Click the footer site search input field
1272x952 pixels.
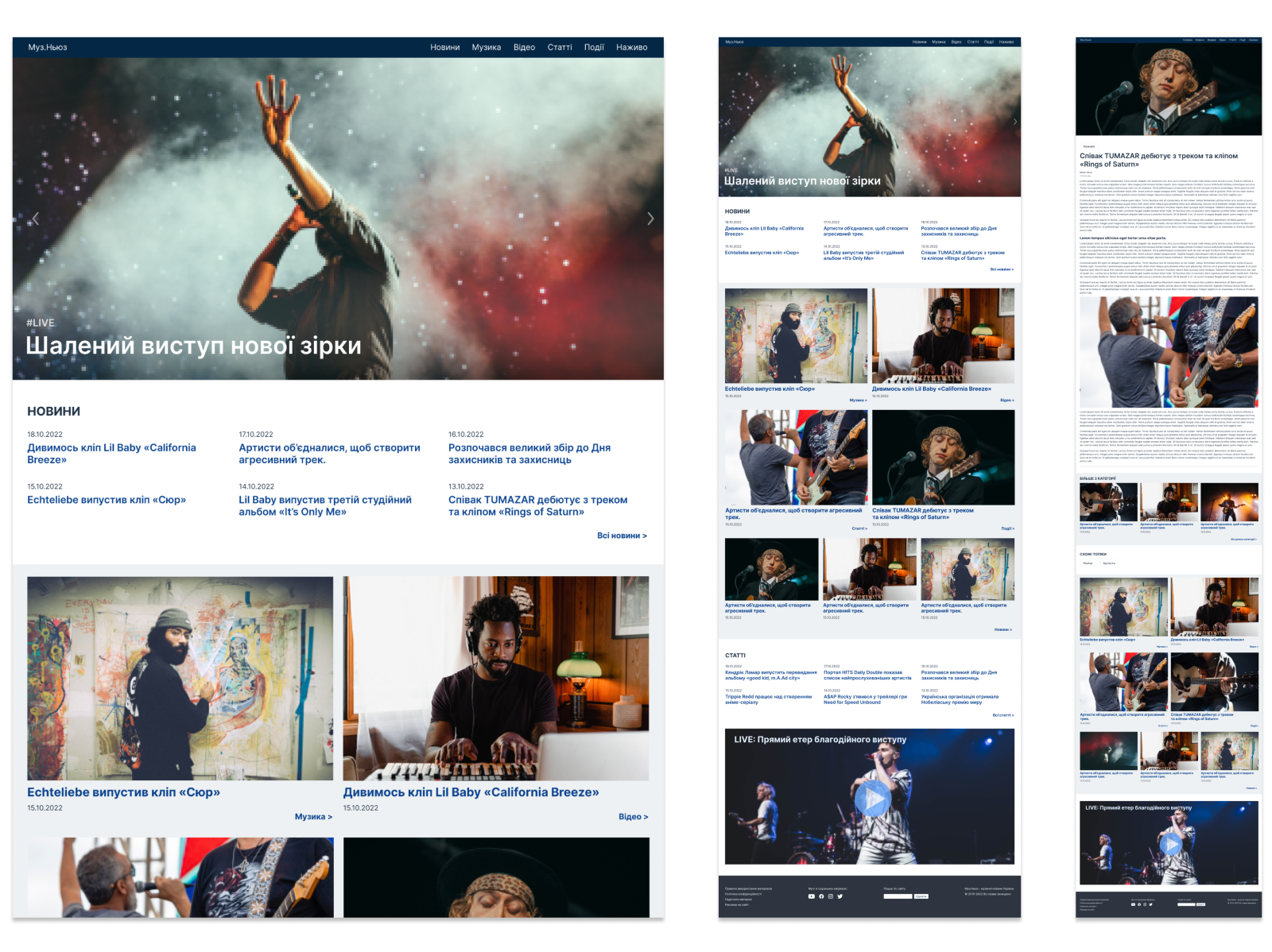click(898, 896)
